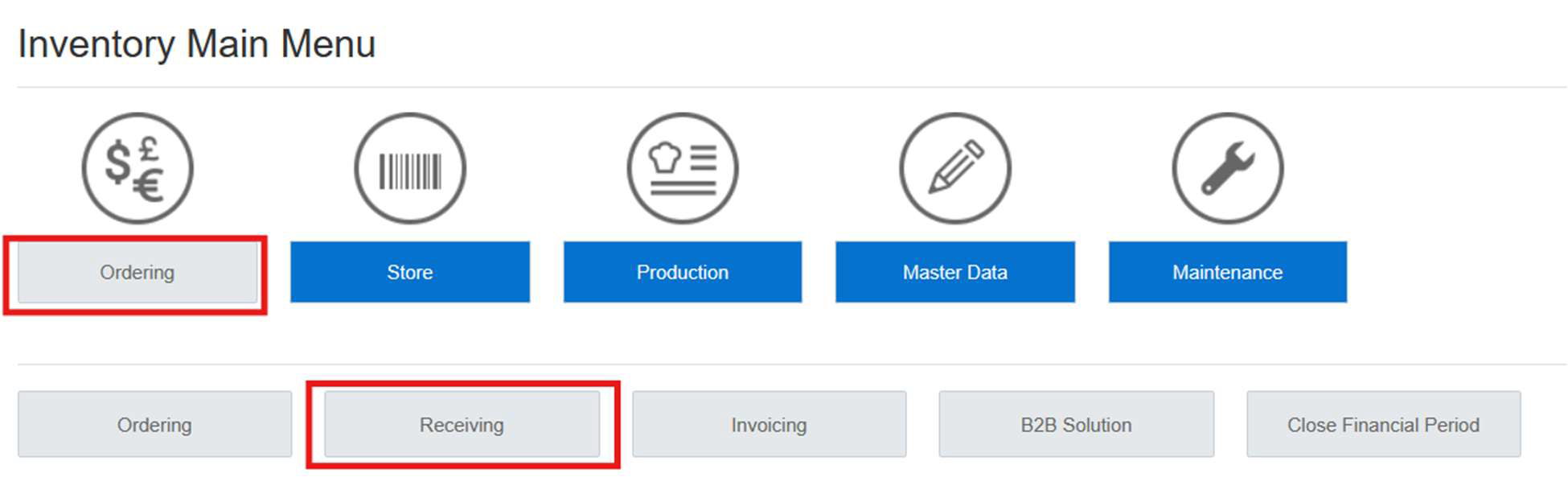1568x498 pixels.
Task: Click the Inventory Main Menu heading
Action: coord(197,44)
